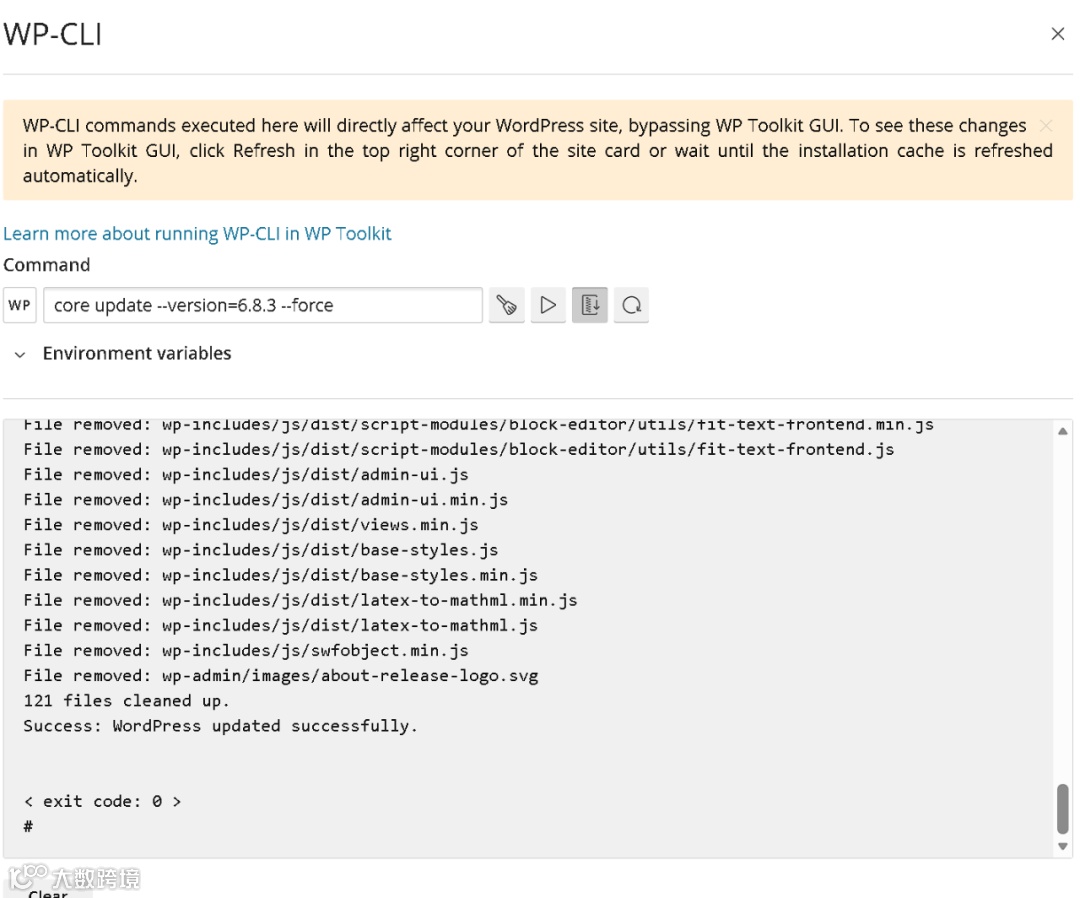Click the admin-ui.min.js removed line
1080x898 pixels.
(x=266, y=500)
